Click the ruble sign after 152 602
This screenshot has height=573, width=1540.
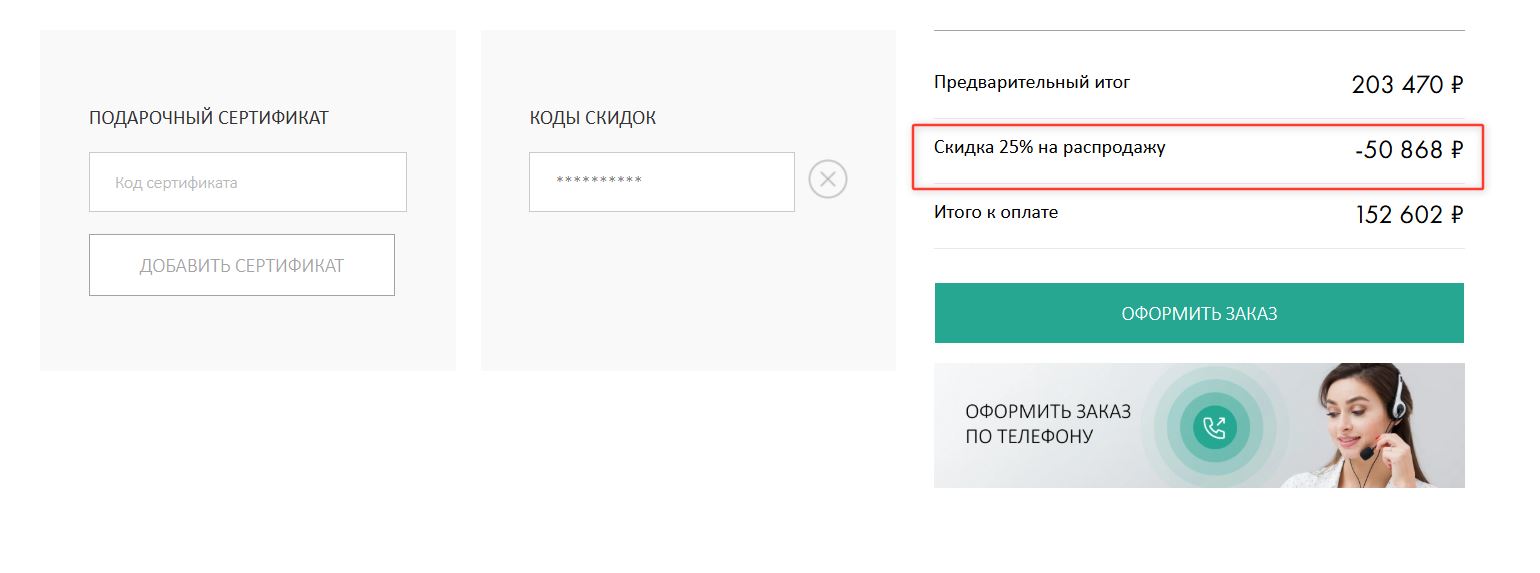pyautogui.click(x=1456, y=215)
